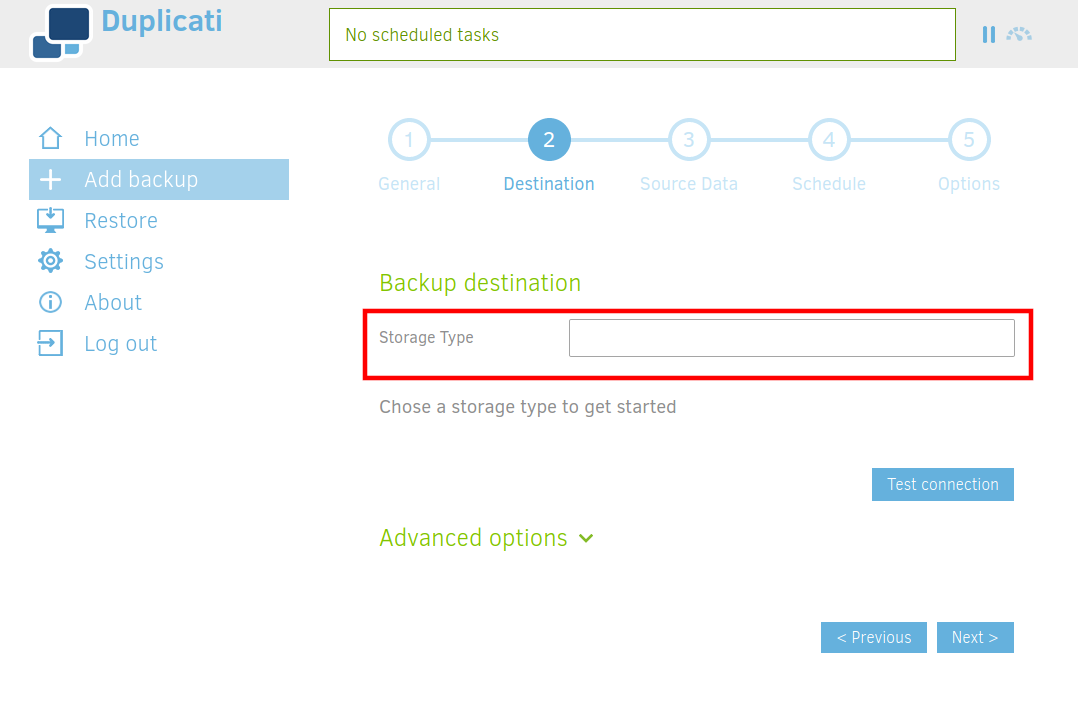1078x708 pixels.
Task: Open the Schedule step
Action: [828, 139]
